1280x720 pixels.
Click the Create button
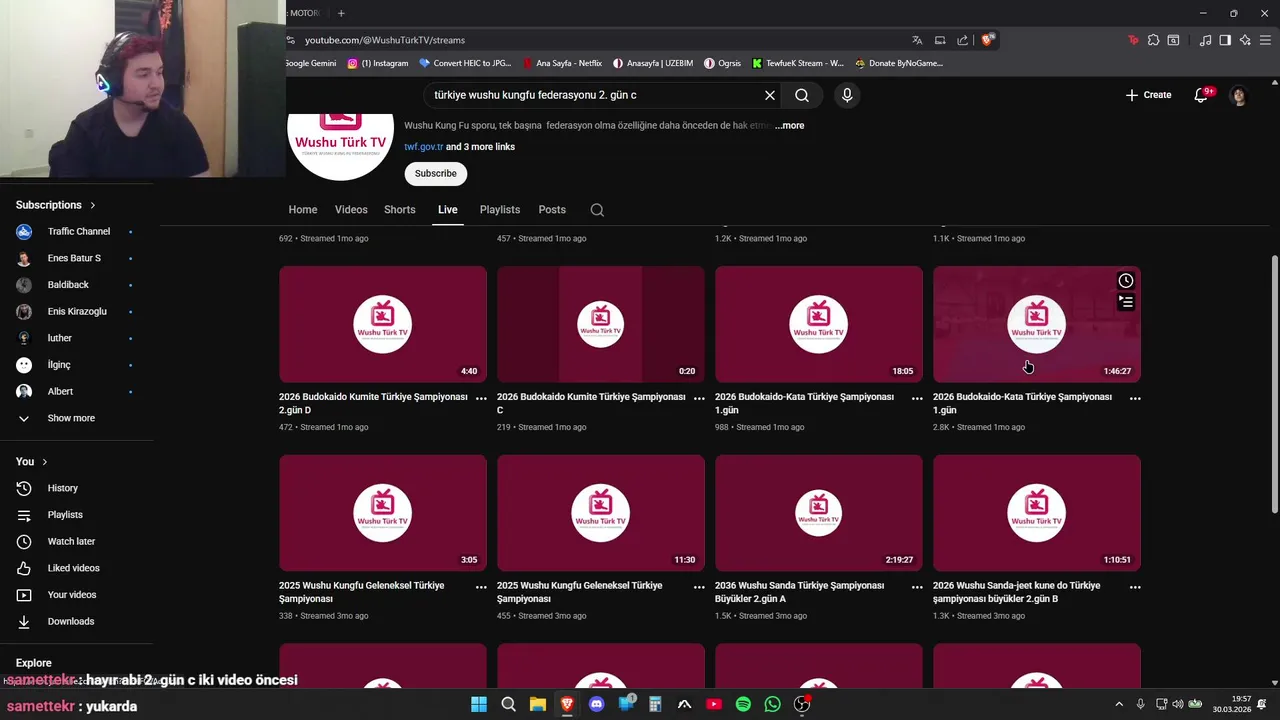coord(1148,95)
